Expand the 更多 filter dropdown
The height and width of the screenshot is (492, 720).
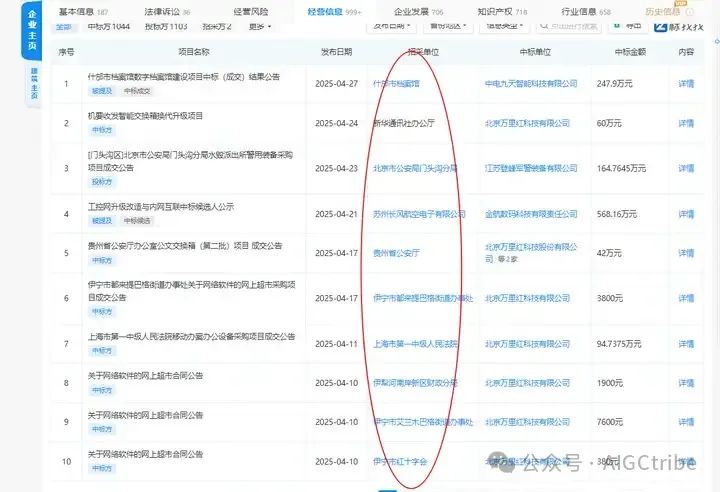[x=260, y=27]
